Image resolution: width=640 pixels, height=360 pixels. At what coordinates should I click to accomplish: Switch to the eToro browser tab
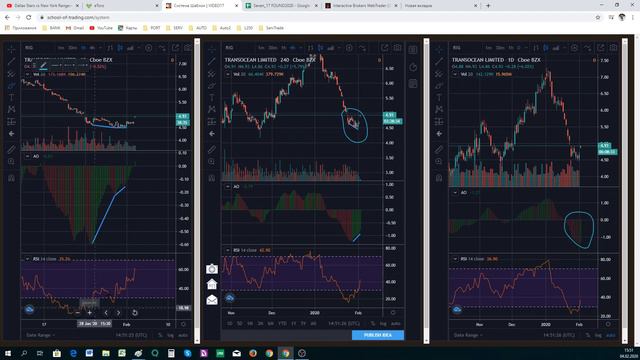tap(122, 6)
